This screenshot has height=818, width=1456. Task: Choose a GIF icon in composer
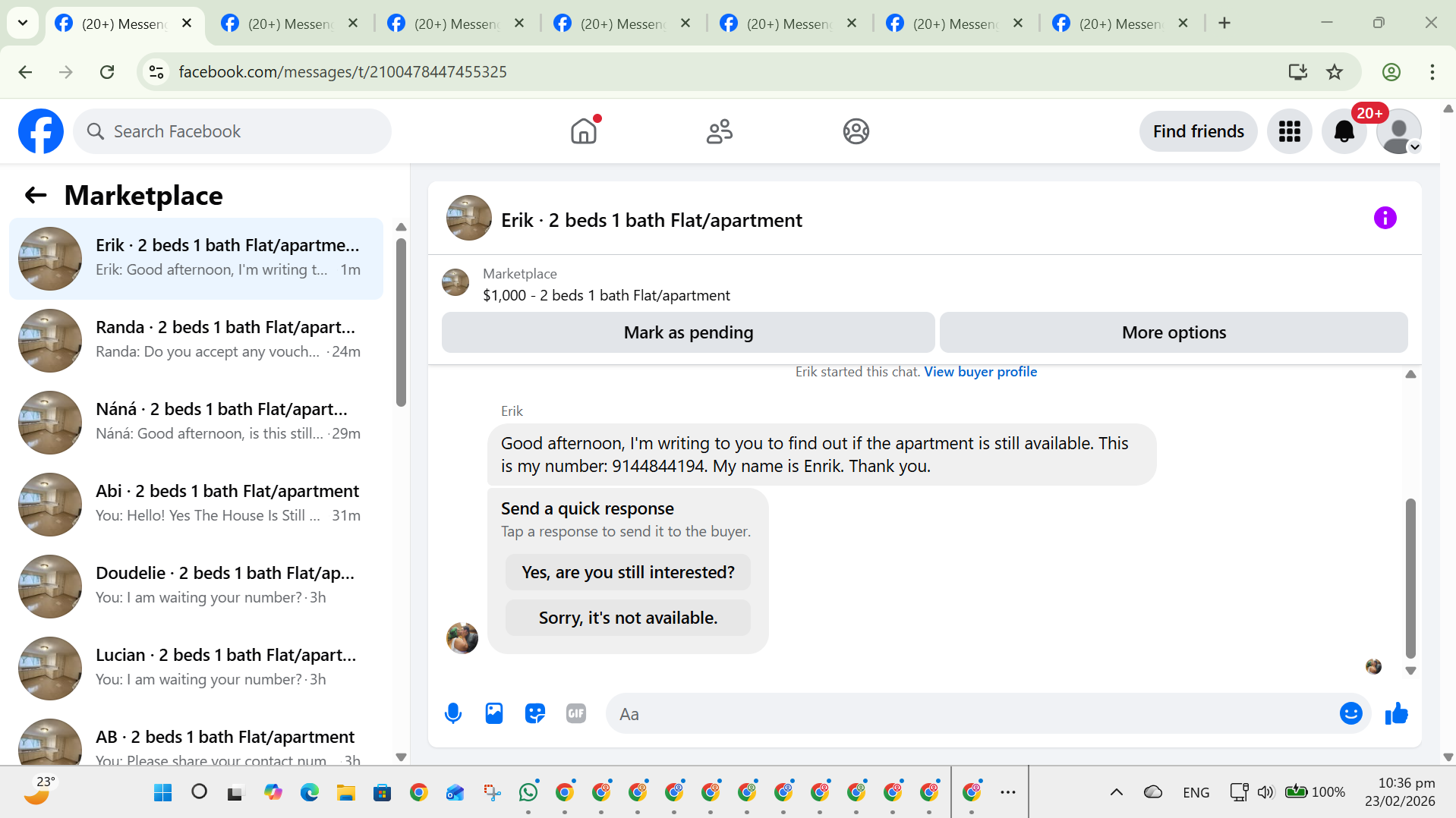576,713
